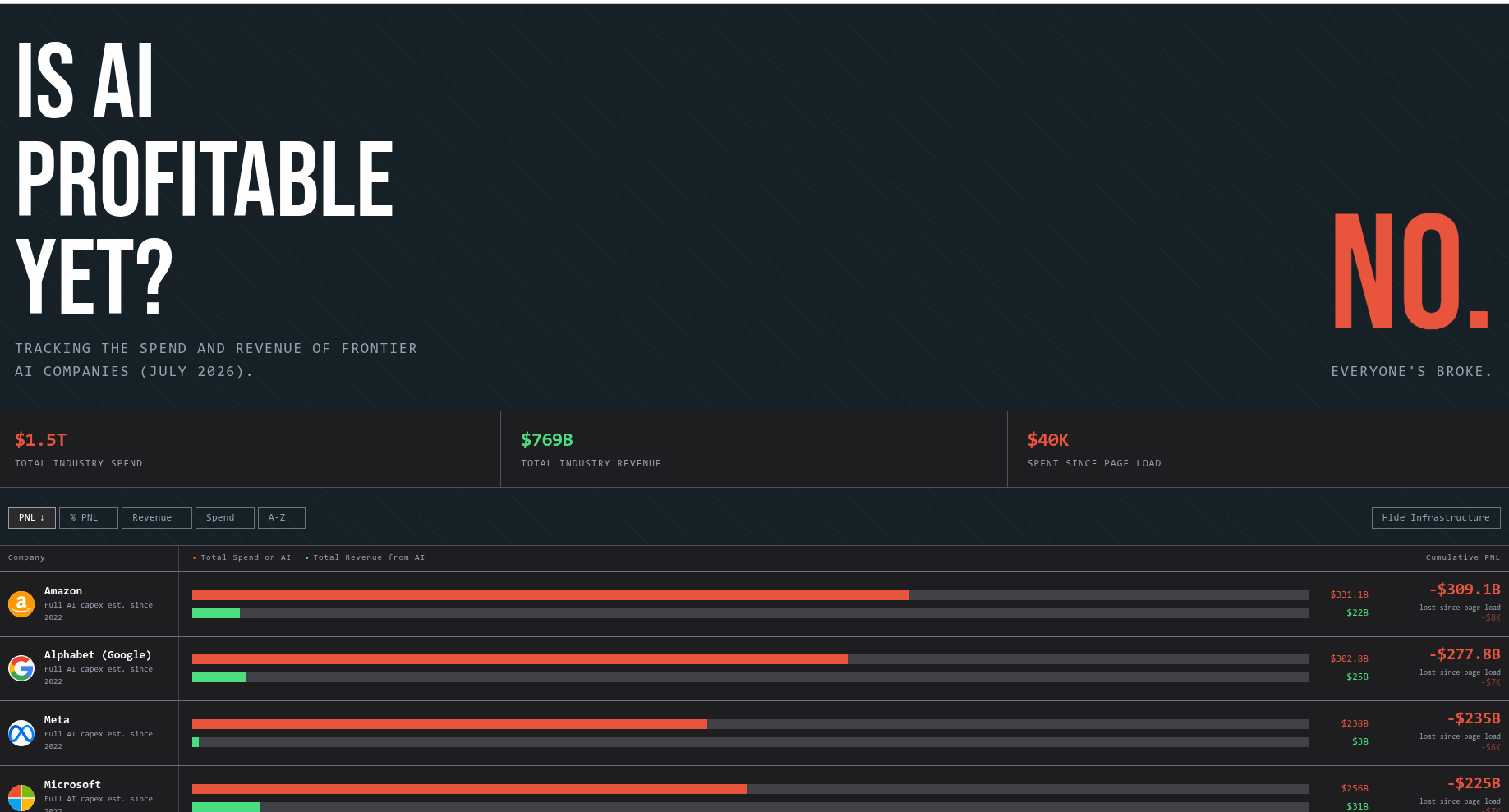Click the Meta logo icon
Viewport: 1509px width, 812px height.
click(21, 733)
